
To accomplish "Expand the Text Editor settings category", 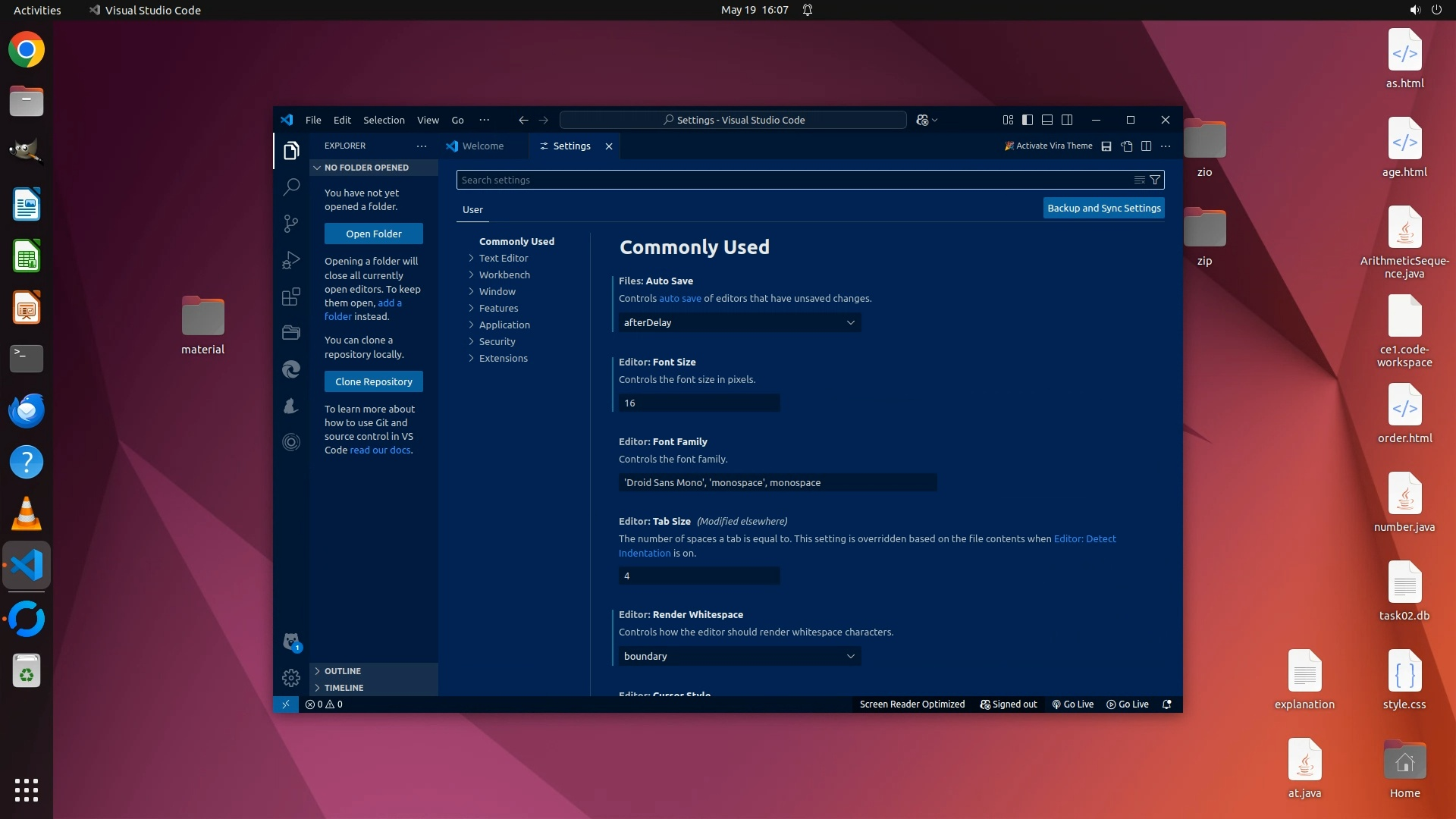I will pos(504,258).
